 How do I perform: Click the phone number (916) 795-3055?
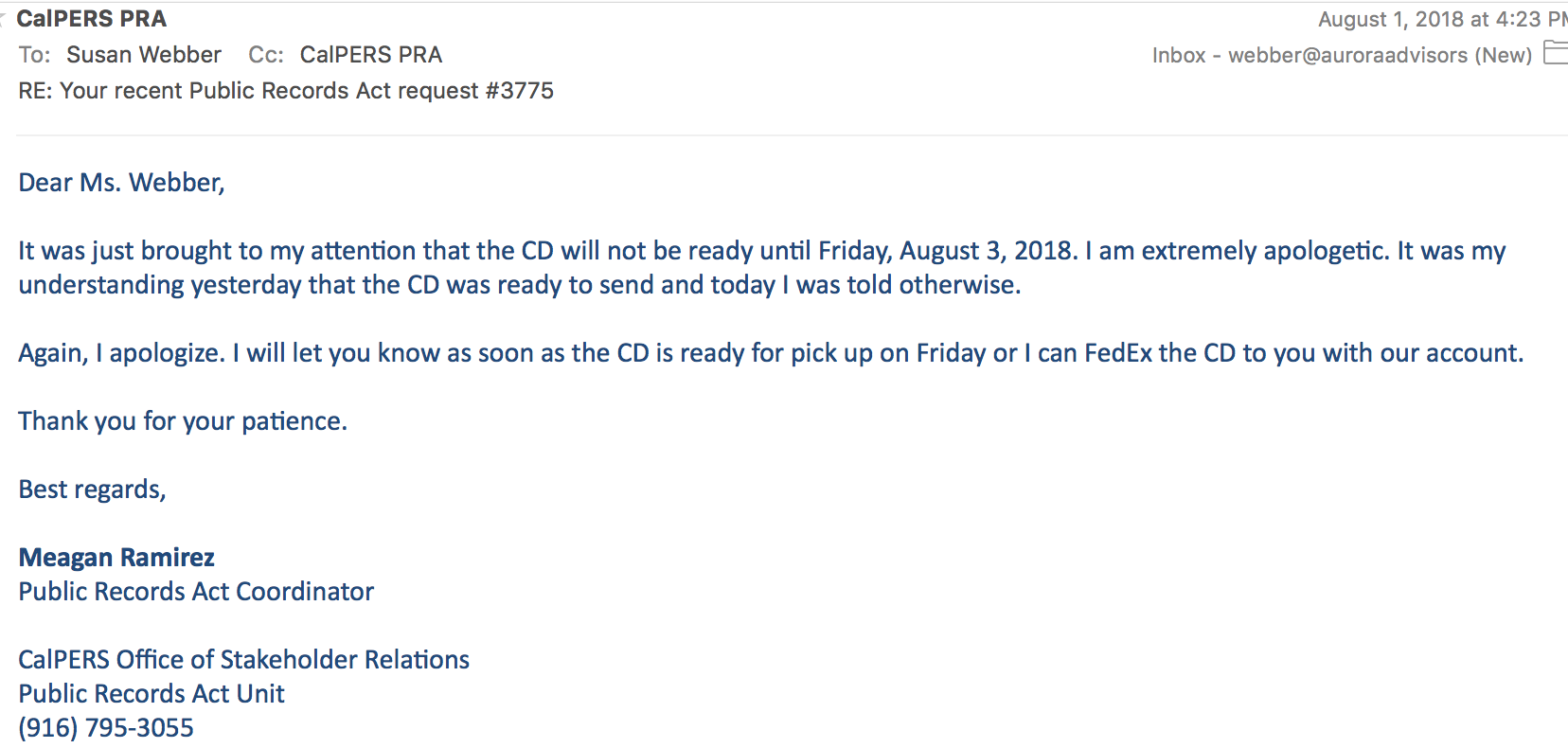coord(106,727)
